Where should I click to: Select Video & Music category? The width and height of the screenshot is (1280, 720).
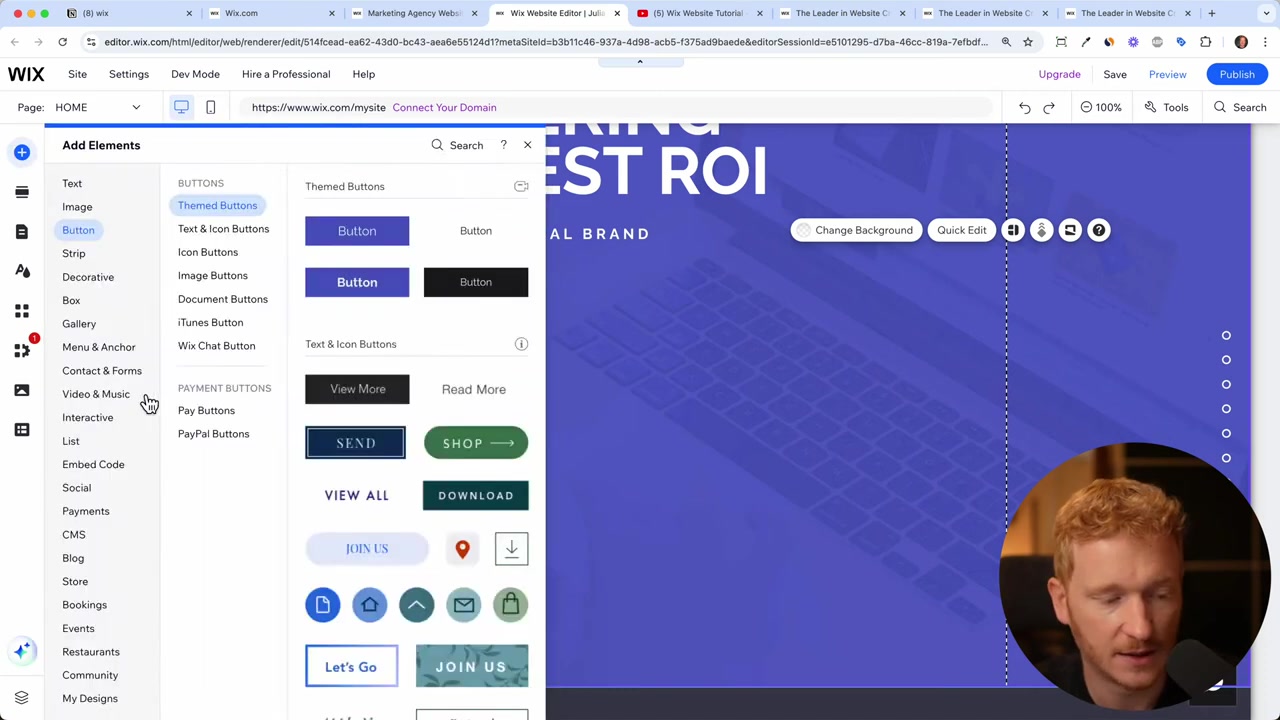[x=96, y=394]
